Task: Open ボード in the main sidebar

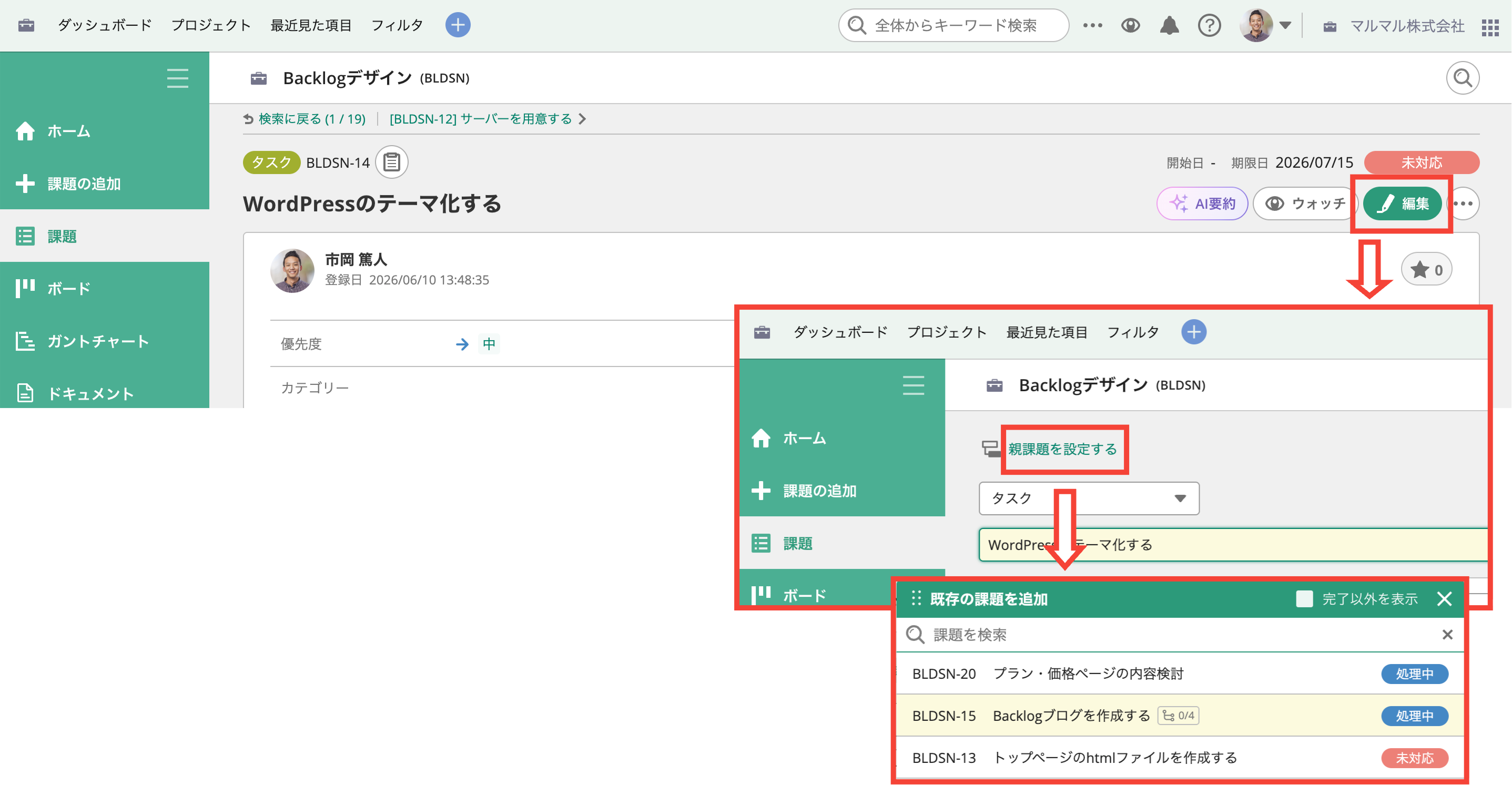Action: [x=105, y=288]
